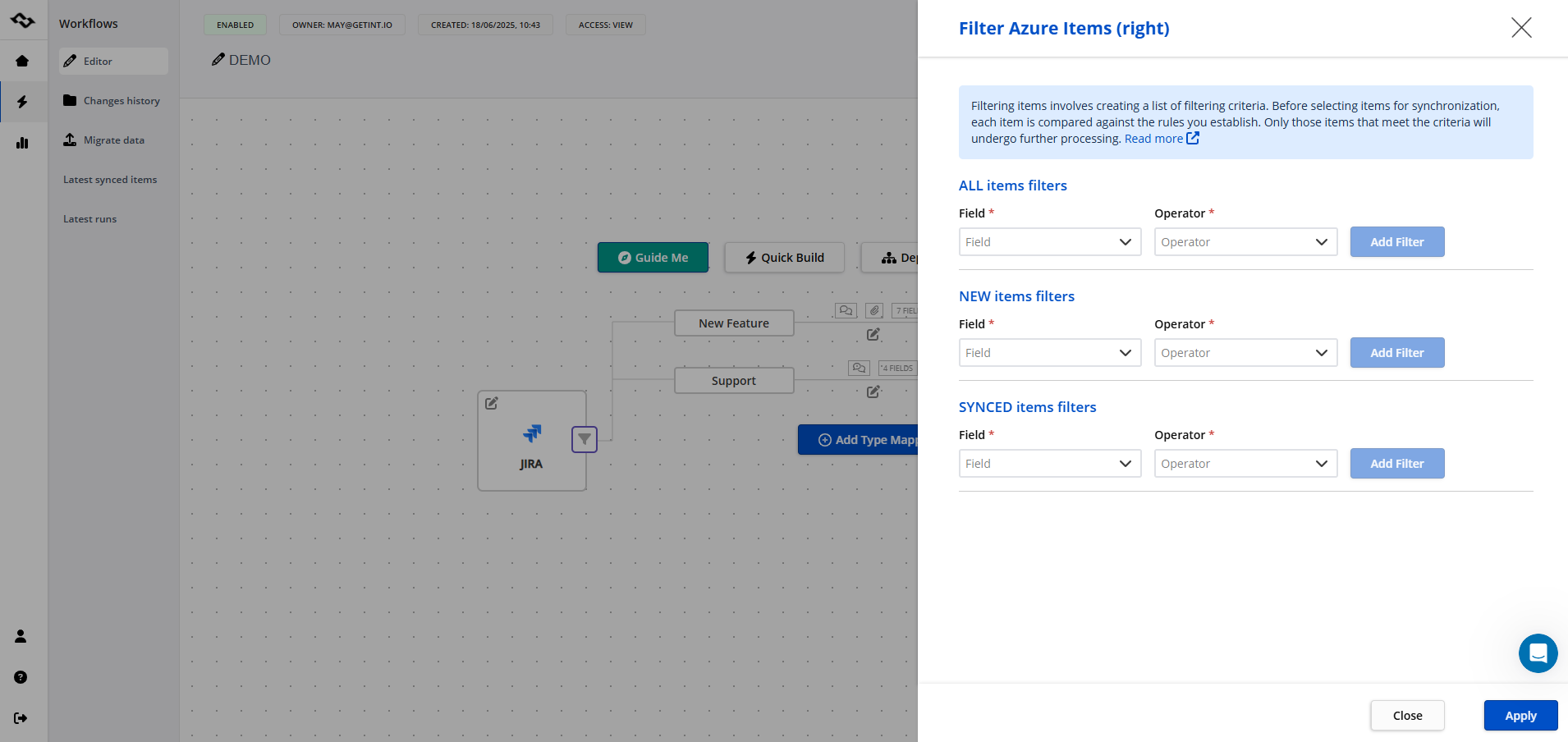The height and width of the screenshot is (742, 1568).
Task: Open the help question mark icon
Action: (21, 677)
